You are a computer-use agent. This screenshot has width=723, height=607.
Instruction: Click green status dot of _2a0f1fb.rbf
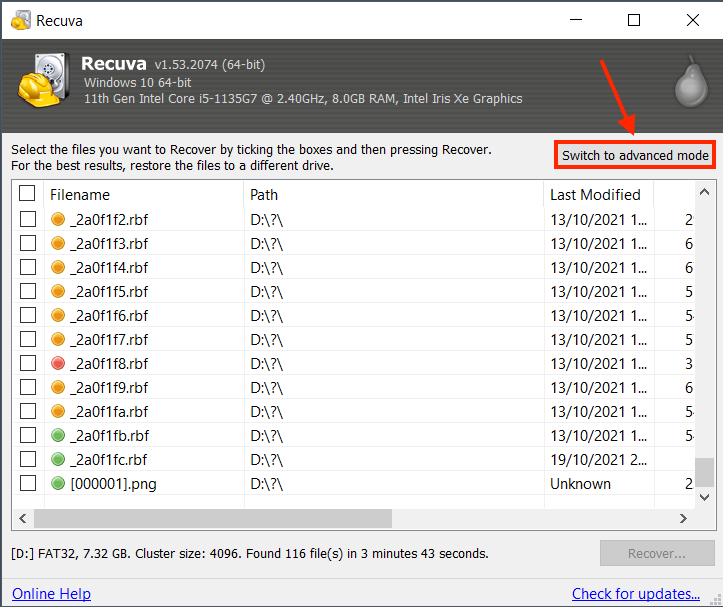pos(58,435)
